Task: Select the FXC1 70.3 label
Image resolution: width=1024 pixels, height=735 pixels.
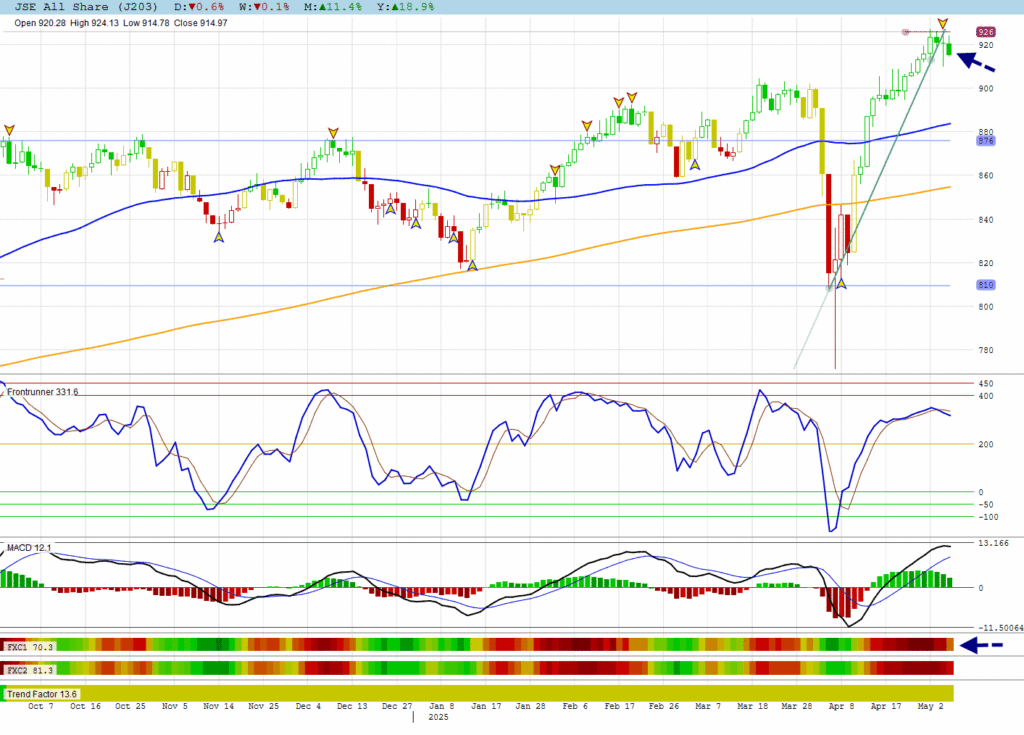Action: 30,647
